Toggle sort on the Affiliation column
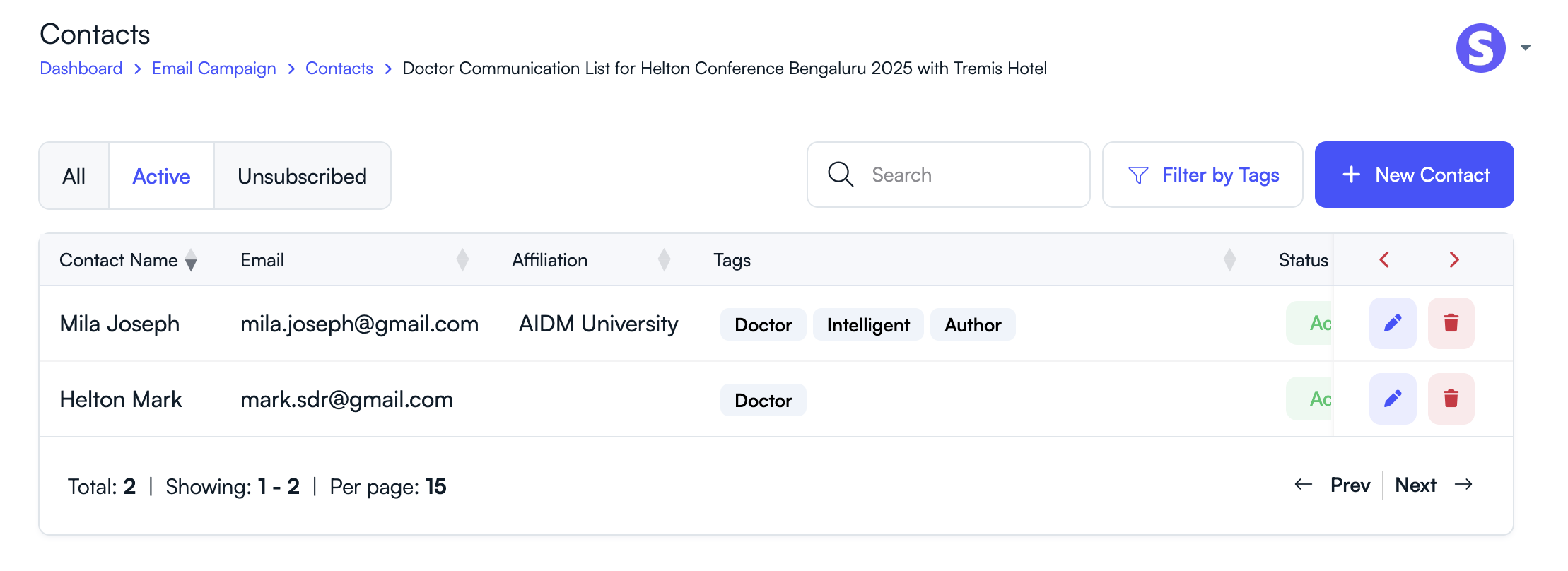This screenshot has height=571, width=1568. [664, 260]
